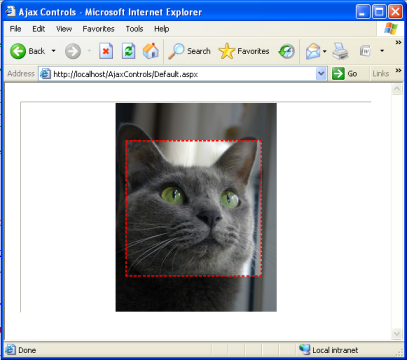Click the cat photo below crop box
407x360 pixels.
coord(196,294)
